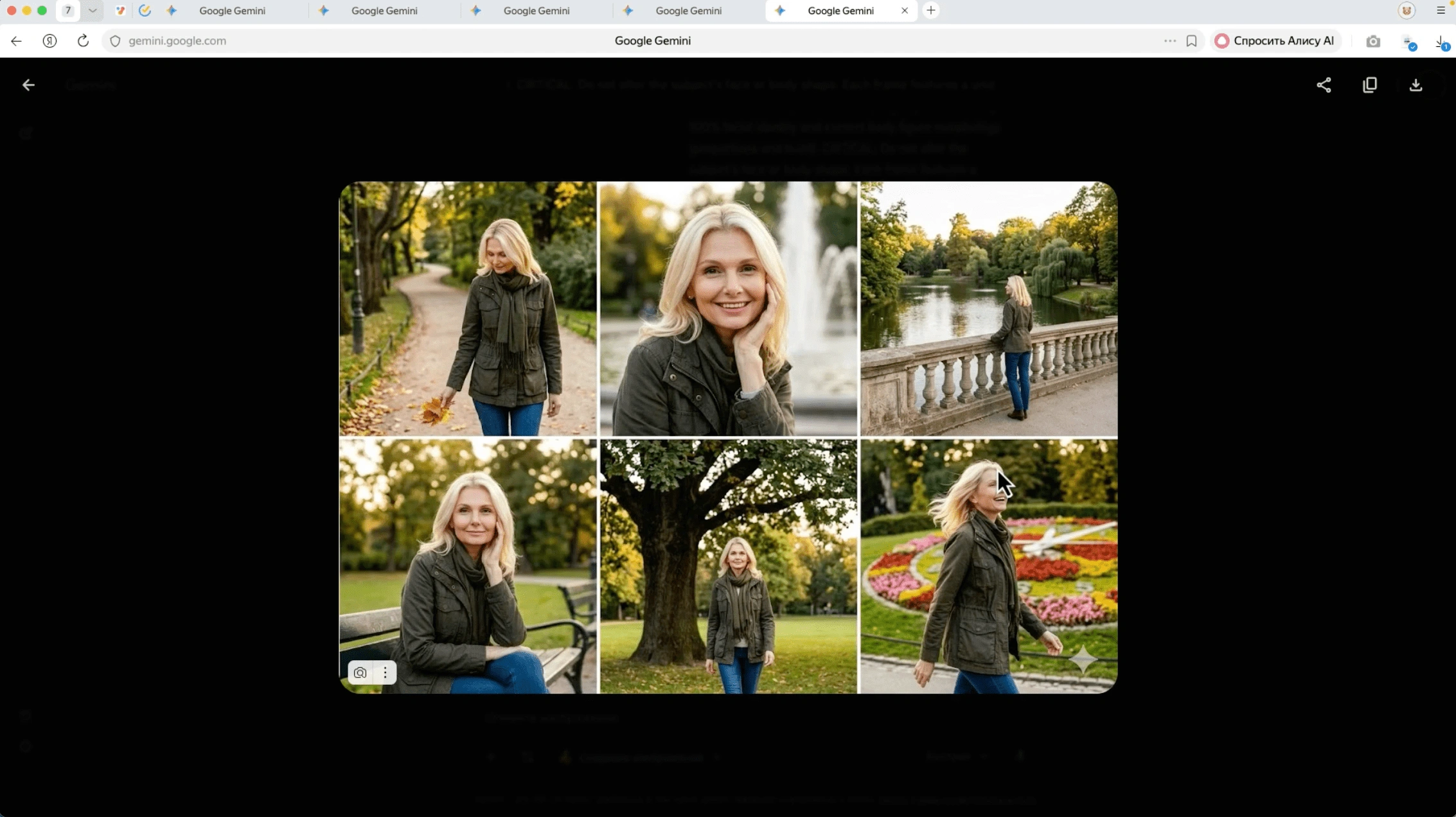The image size is (1456, 817).
Task: Open browser screenshot camera tool
Action: (1373, 40)
